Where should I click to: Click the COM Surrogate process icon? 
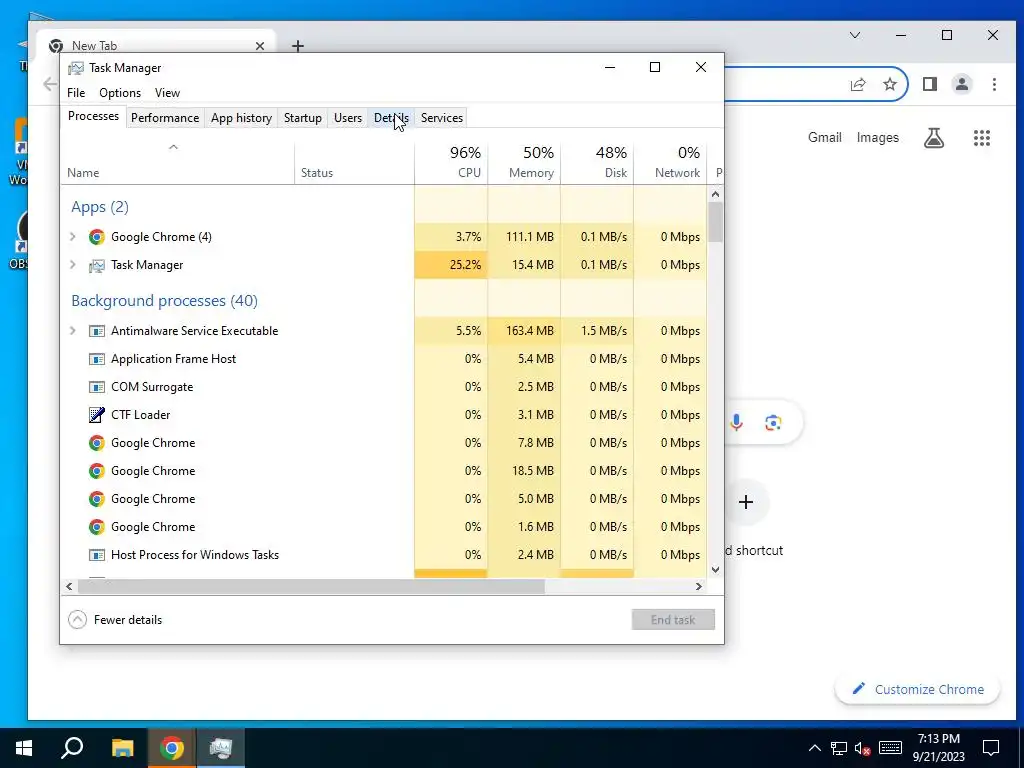tap(97, 387)
